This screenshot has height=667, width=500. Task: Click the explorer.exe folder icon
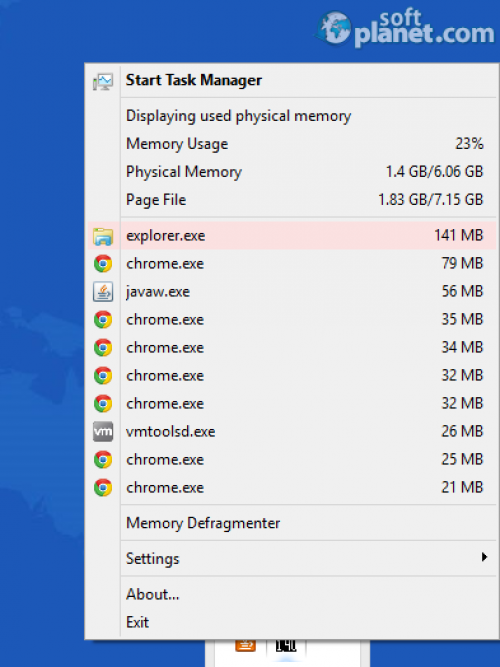coord(103,236)
